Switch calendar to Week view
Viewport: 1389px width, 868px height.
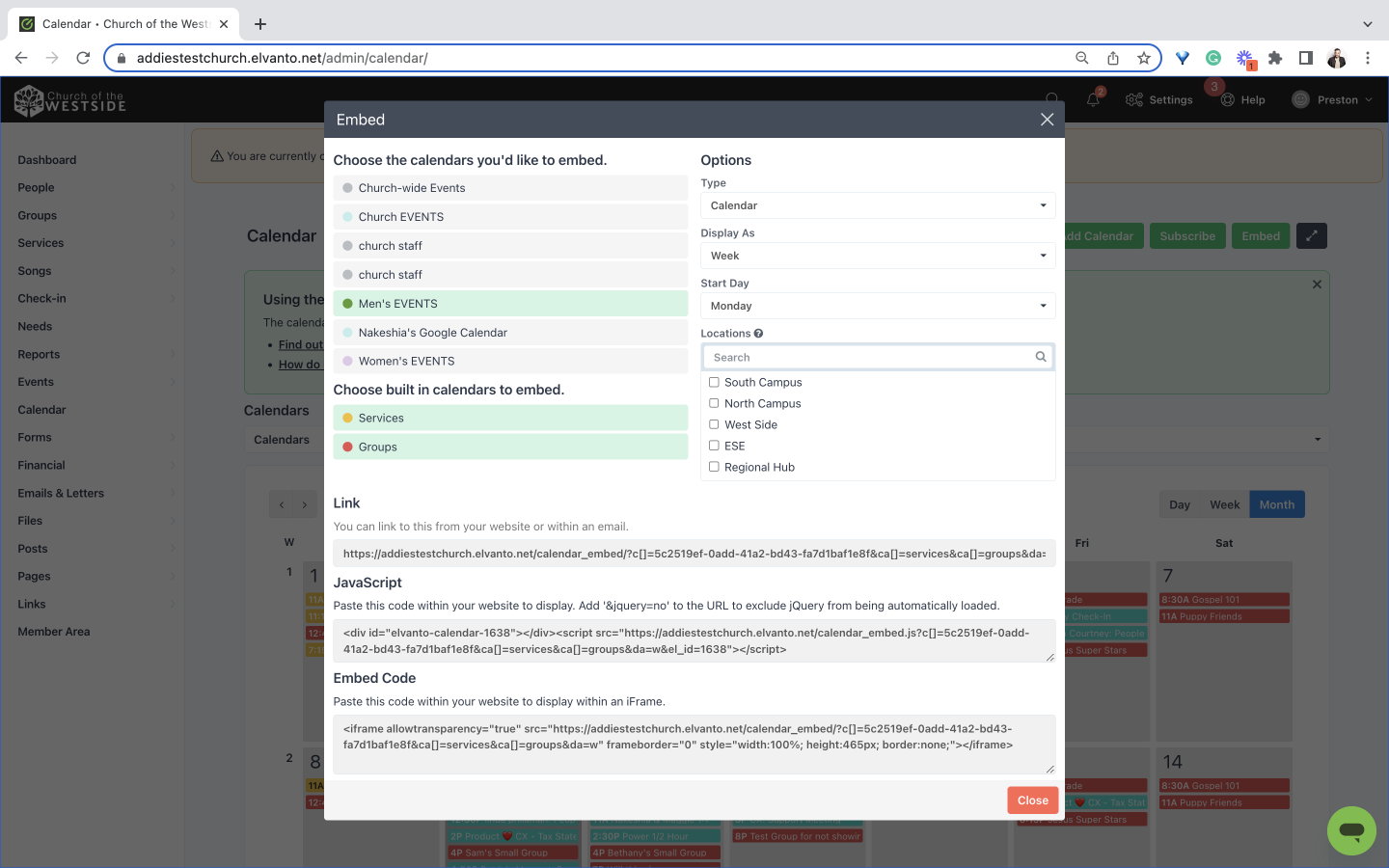point(1224,504)
